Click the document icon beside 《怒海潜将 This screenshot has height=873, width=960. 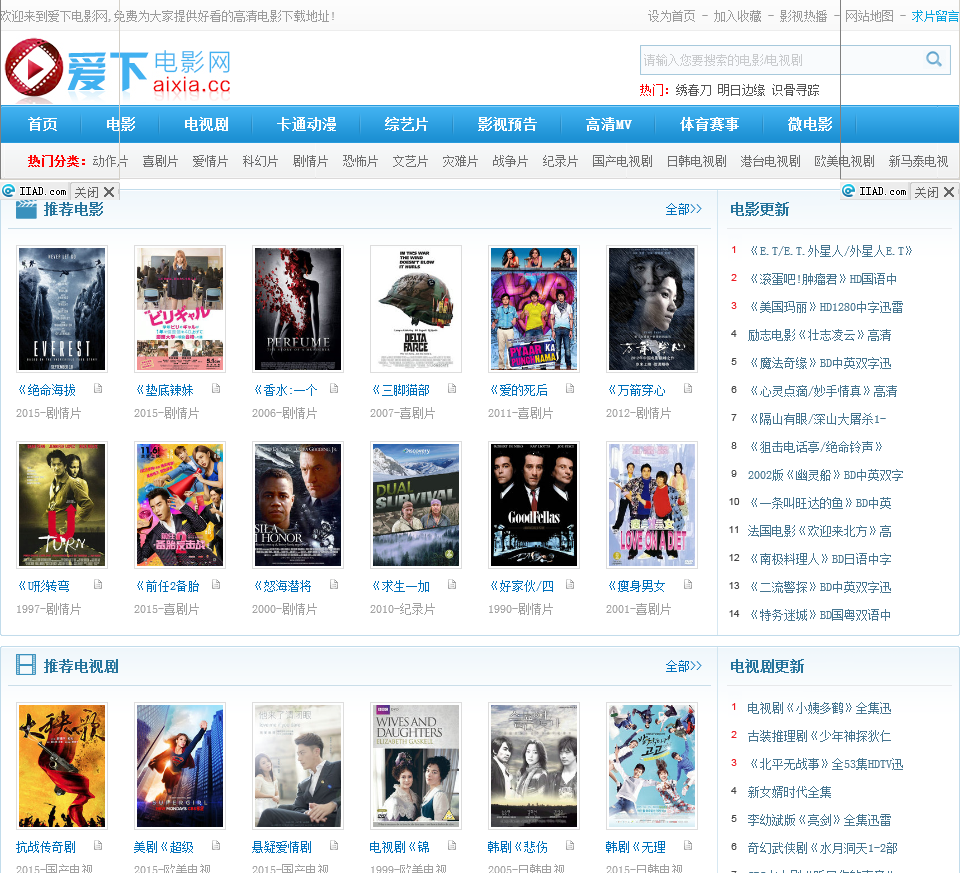coord(334,584)
